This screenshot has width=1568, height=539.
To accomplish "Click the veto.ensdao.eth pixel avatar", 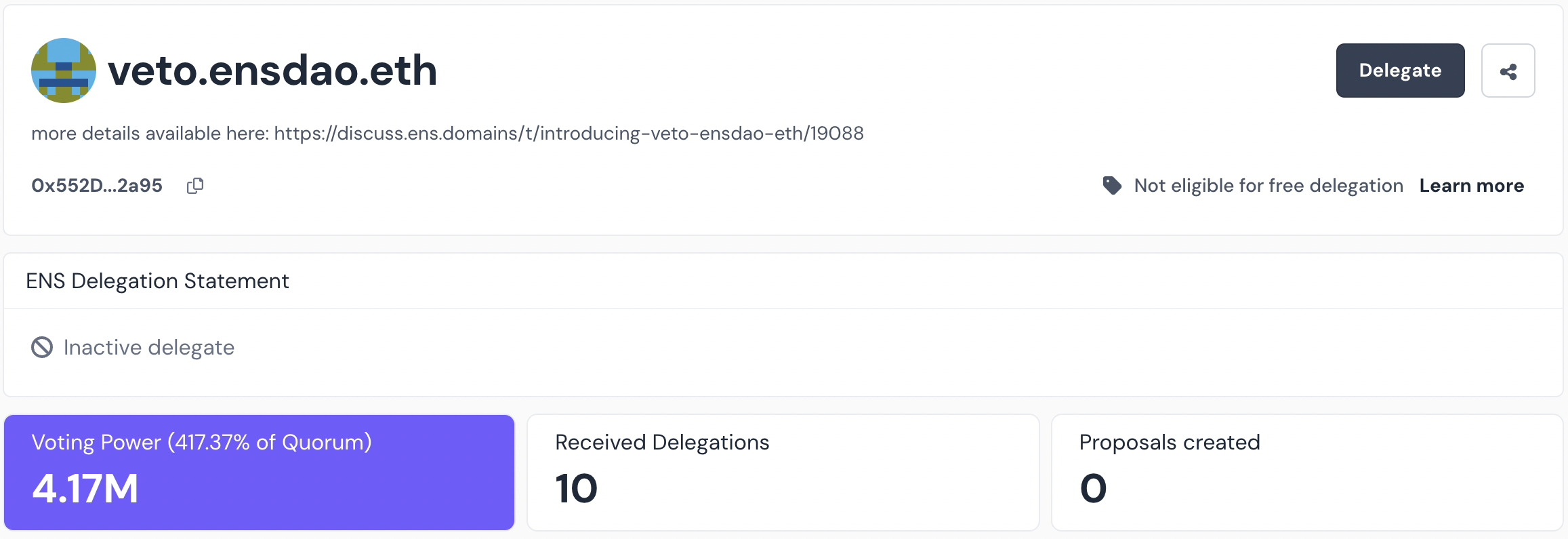I will [x=64, y=71].
